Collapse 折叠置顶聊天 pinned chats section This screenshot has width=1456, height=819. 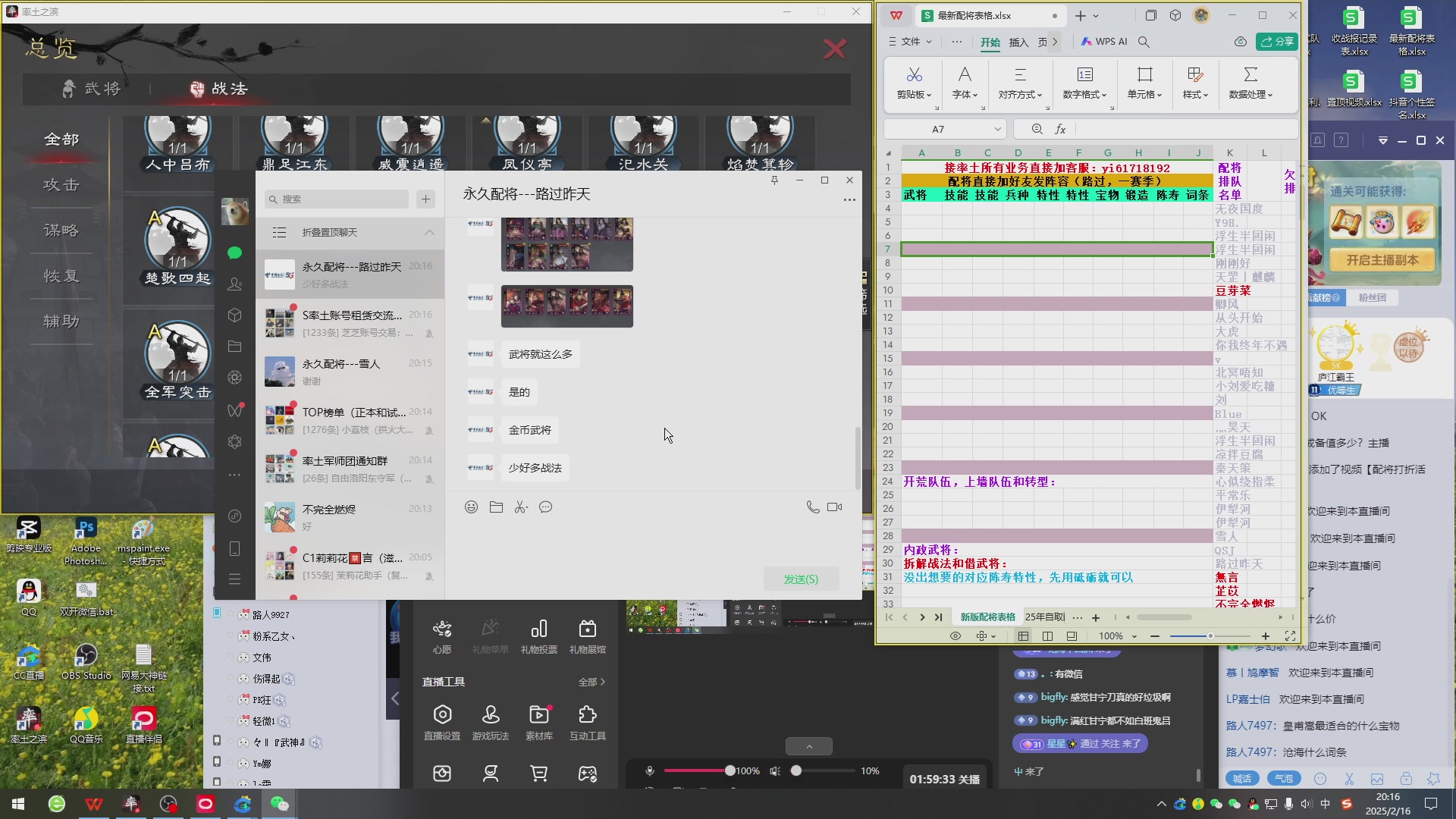429,232
